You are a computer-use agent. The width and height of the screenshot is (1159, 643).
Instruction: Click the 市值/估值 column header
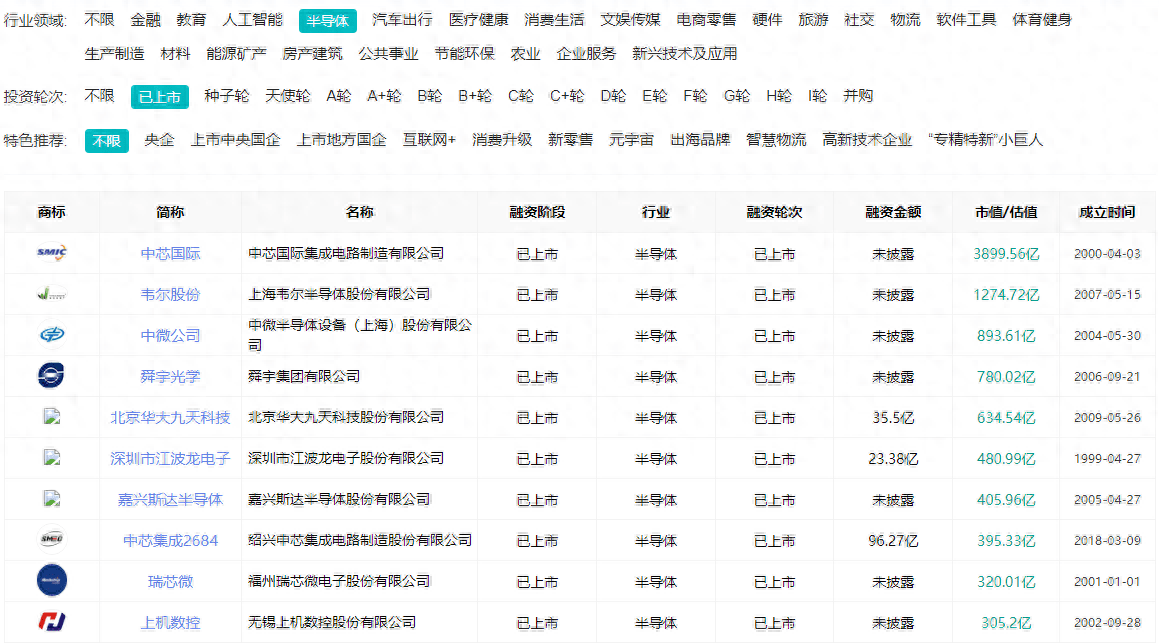[1006, 212]
